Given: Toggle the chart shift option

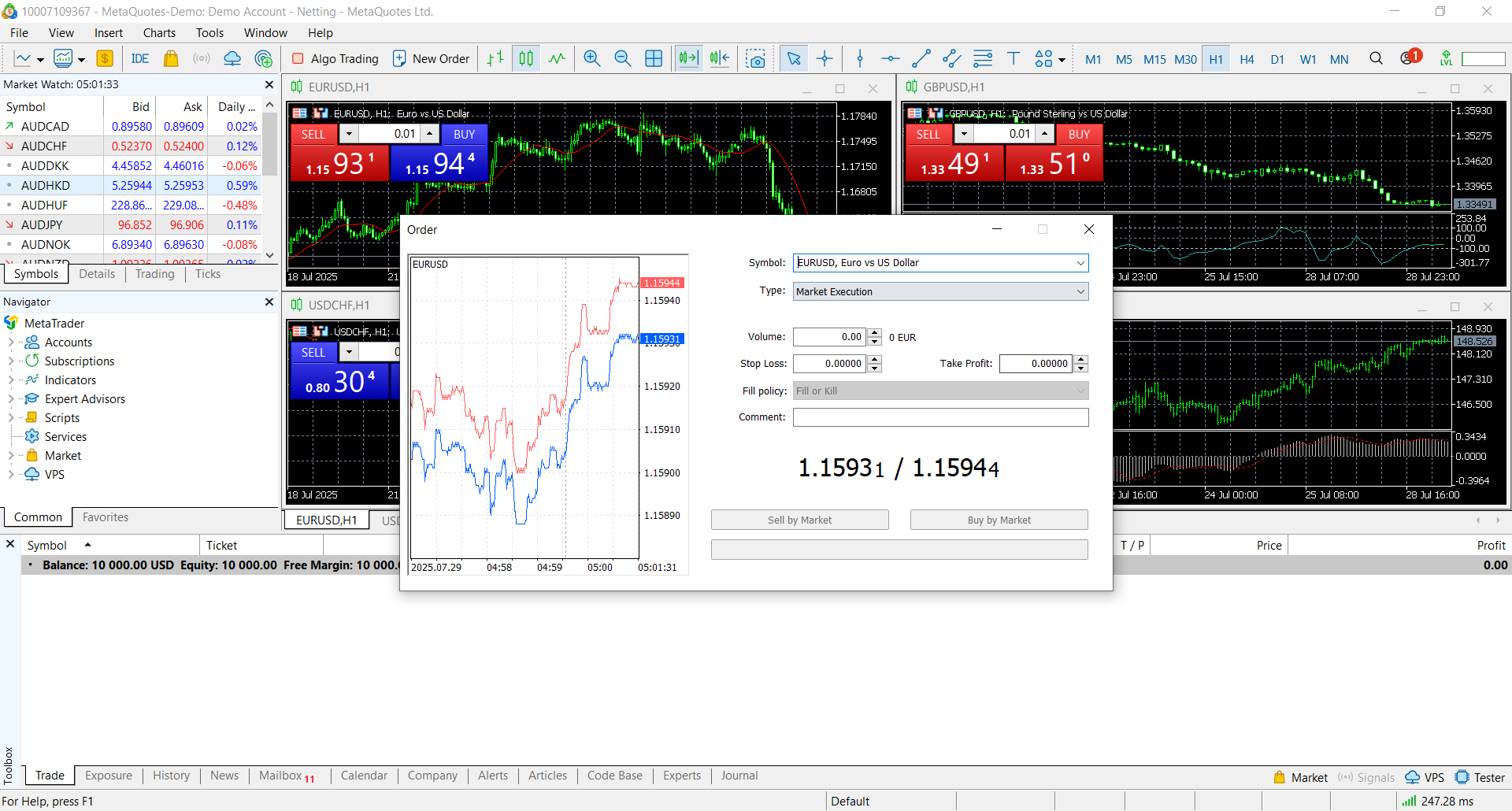Looking at the screenshot, I should (719, 59).
